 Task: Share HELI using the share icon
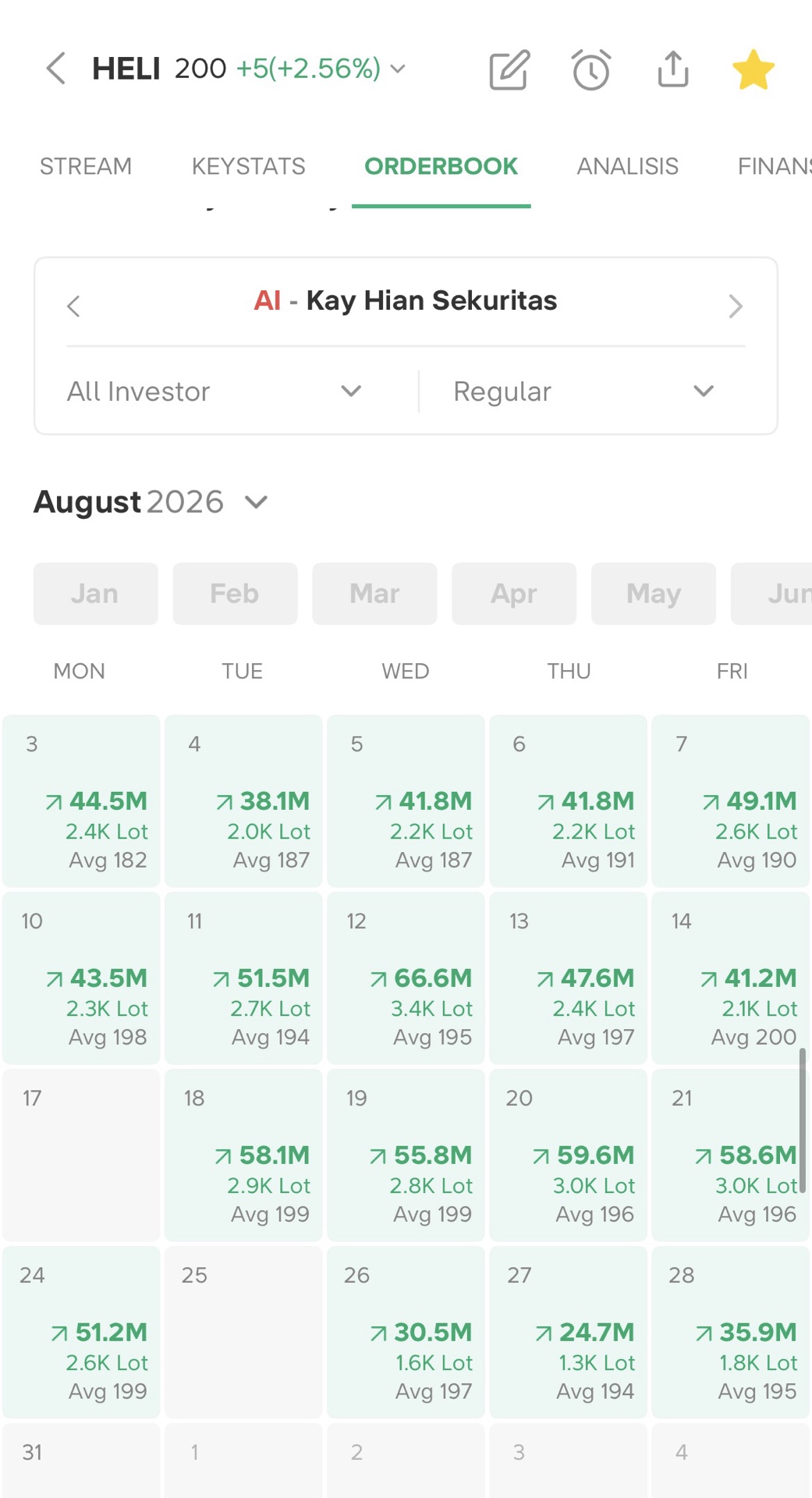673,69
